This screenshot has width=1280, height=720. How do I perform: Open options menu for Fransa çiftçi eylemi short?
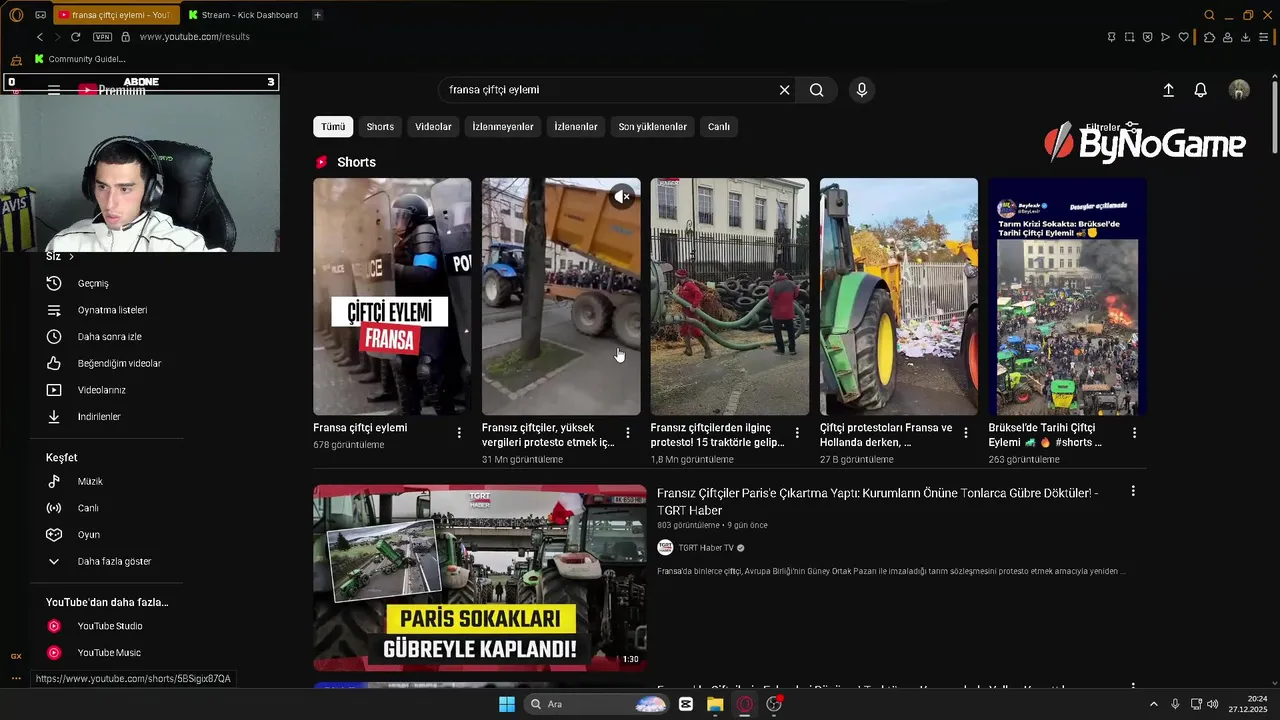459,433
